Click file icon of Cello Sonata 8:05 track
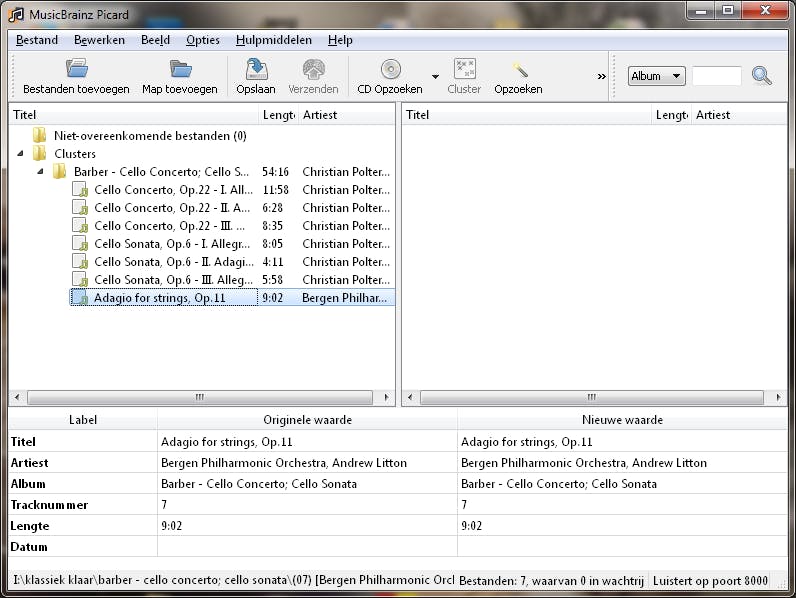This screenshot has width=796, height=598. 80,244
